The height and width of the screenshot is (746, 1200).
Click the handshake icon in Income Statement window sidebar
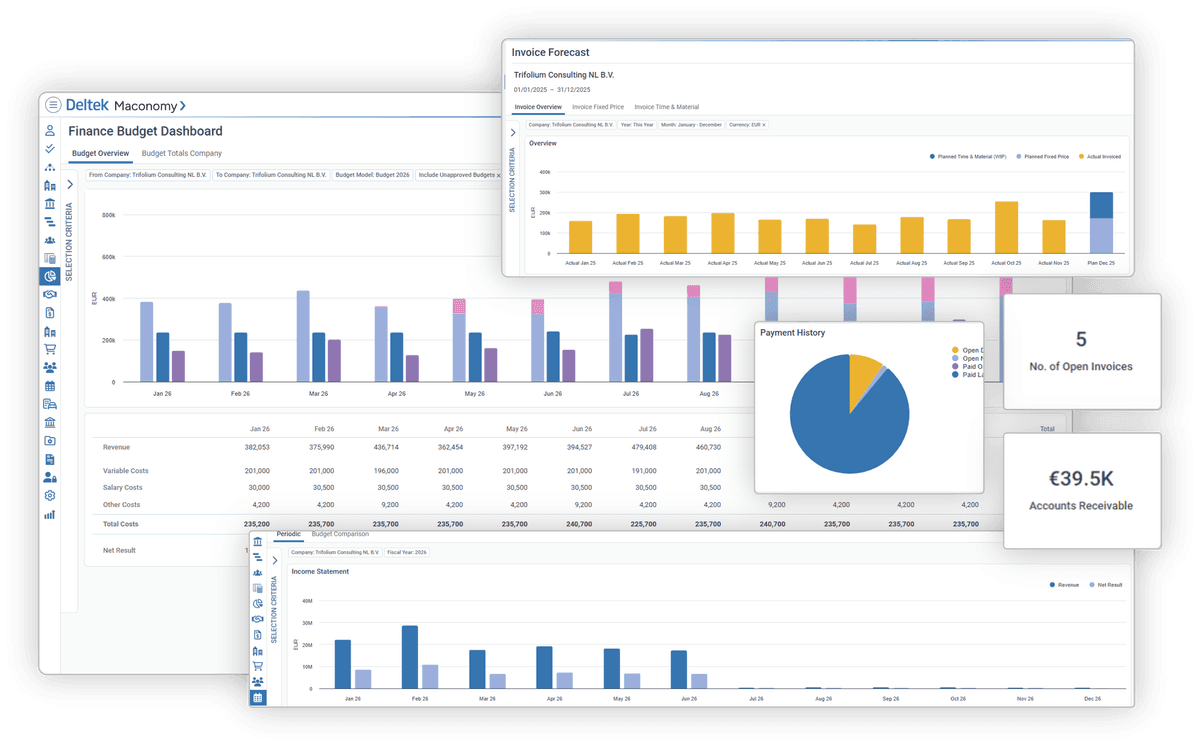click(x=258, y=620)
